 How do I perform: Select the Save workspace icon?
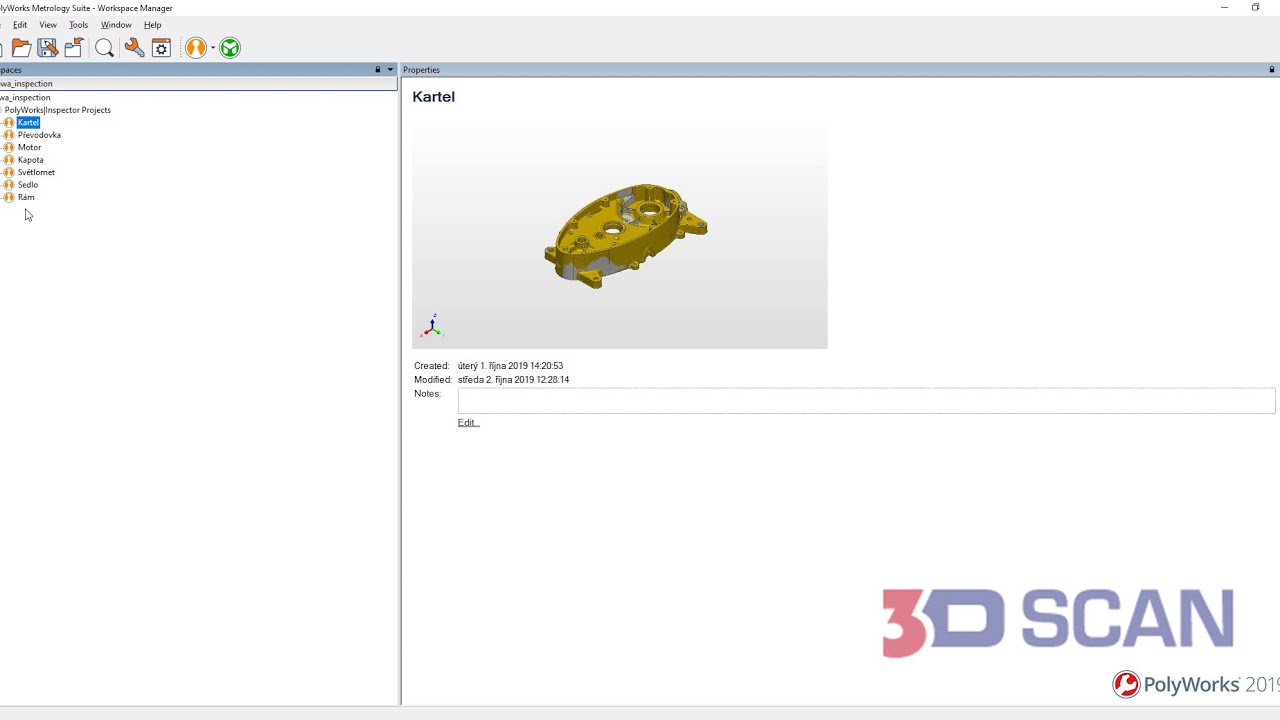tap(47, 47)
